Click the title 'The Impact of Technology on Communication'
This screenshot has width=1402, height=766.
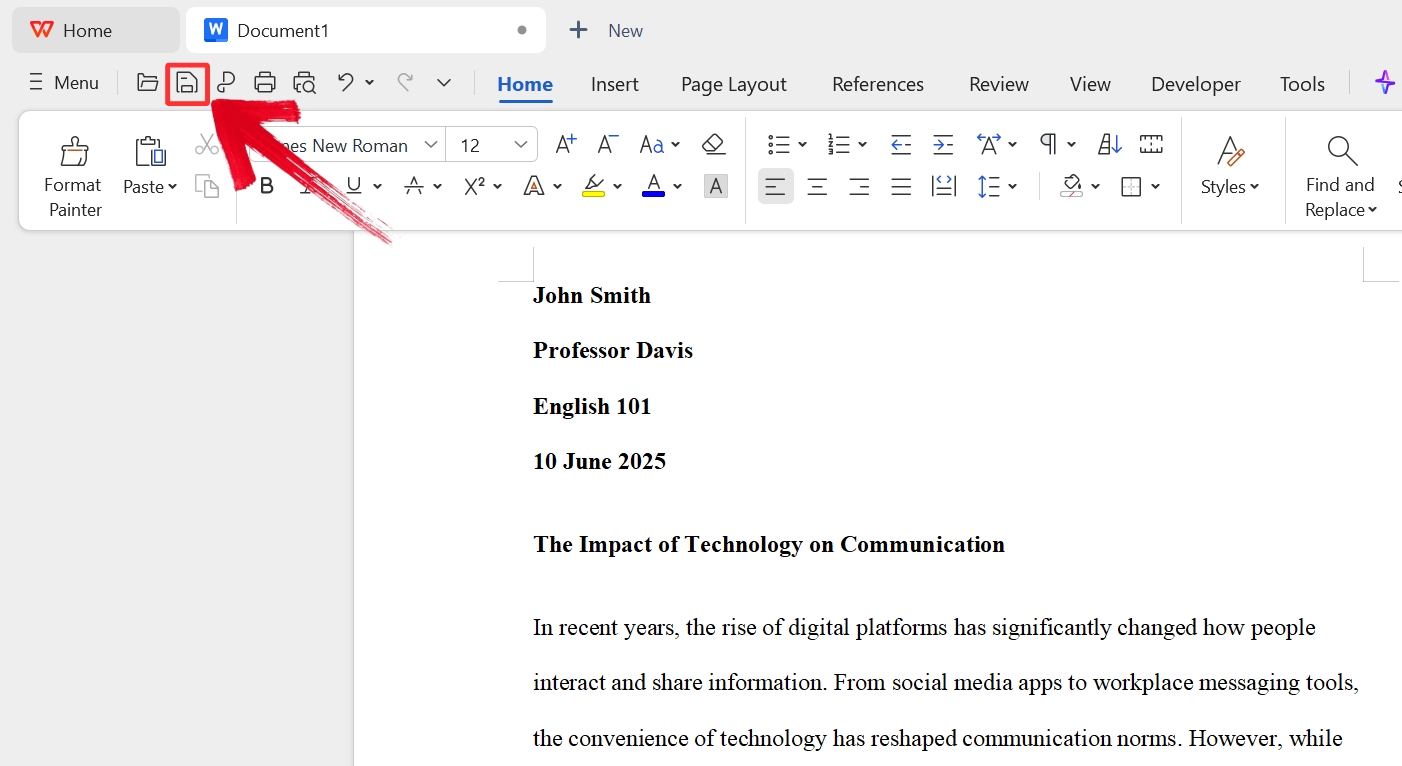click(769, 544)
